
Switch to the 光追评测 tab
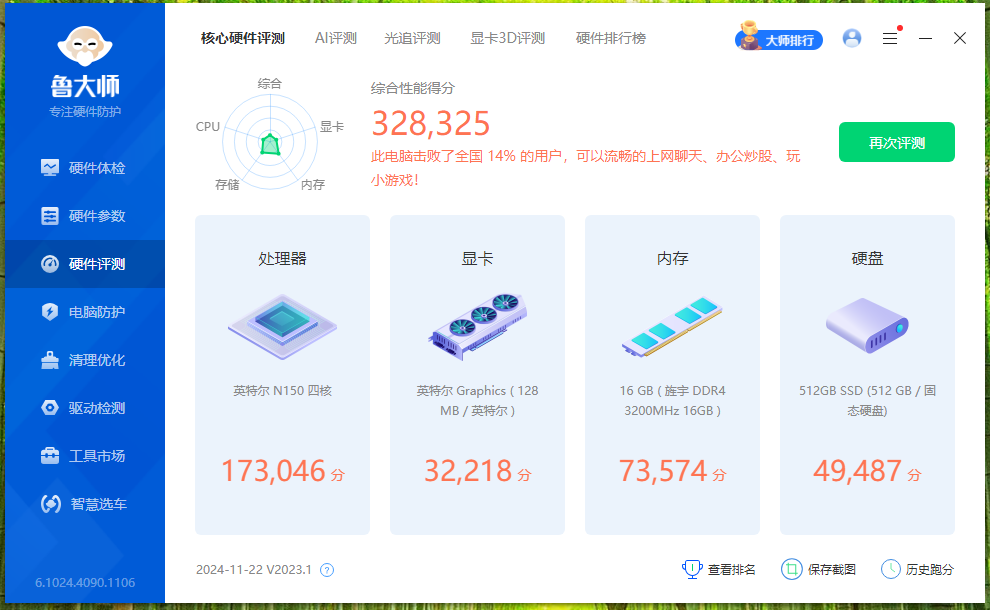click(412, 39)
